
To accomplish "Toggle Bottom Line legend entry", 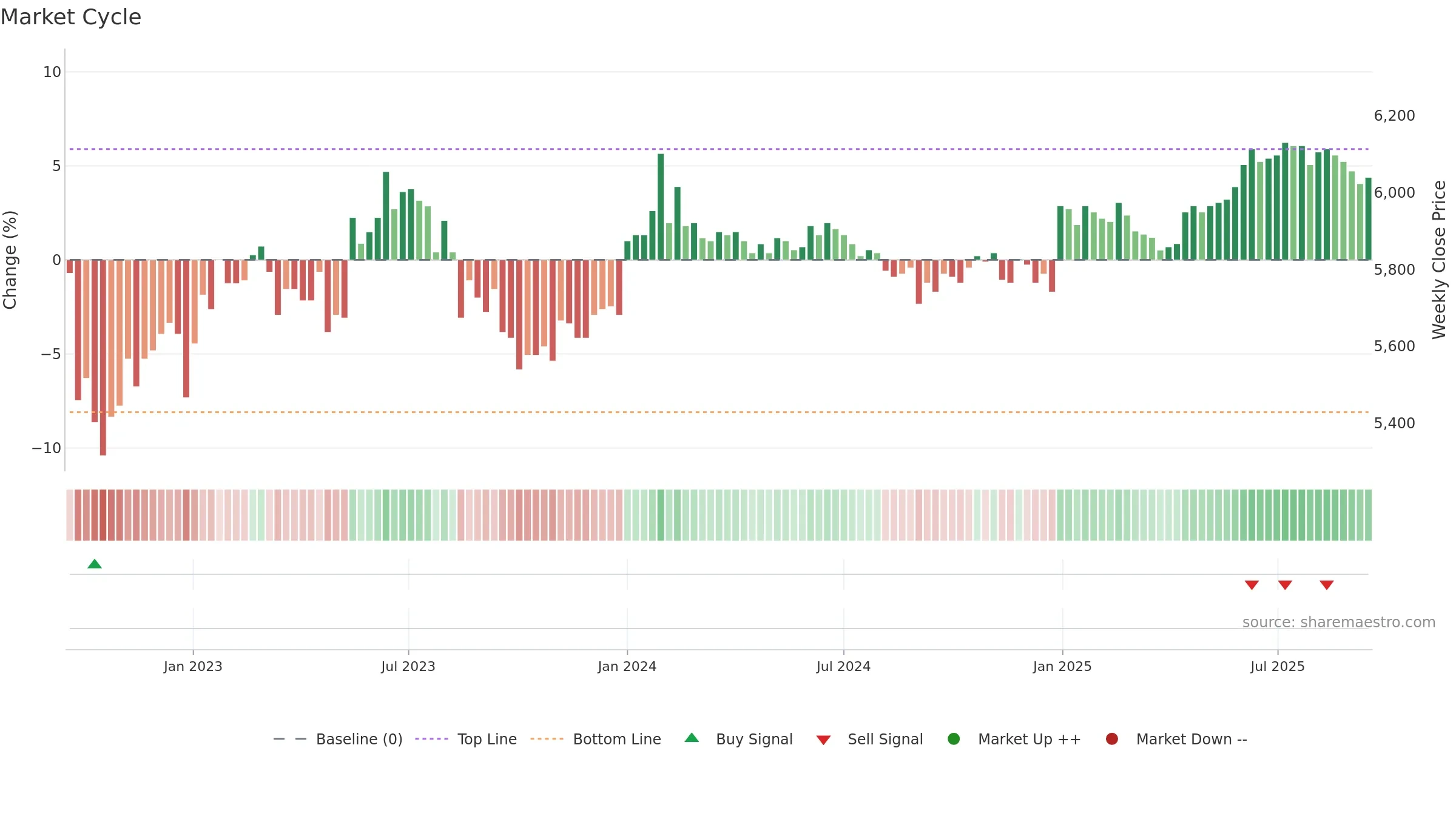I will point(596,739).
